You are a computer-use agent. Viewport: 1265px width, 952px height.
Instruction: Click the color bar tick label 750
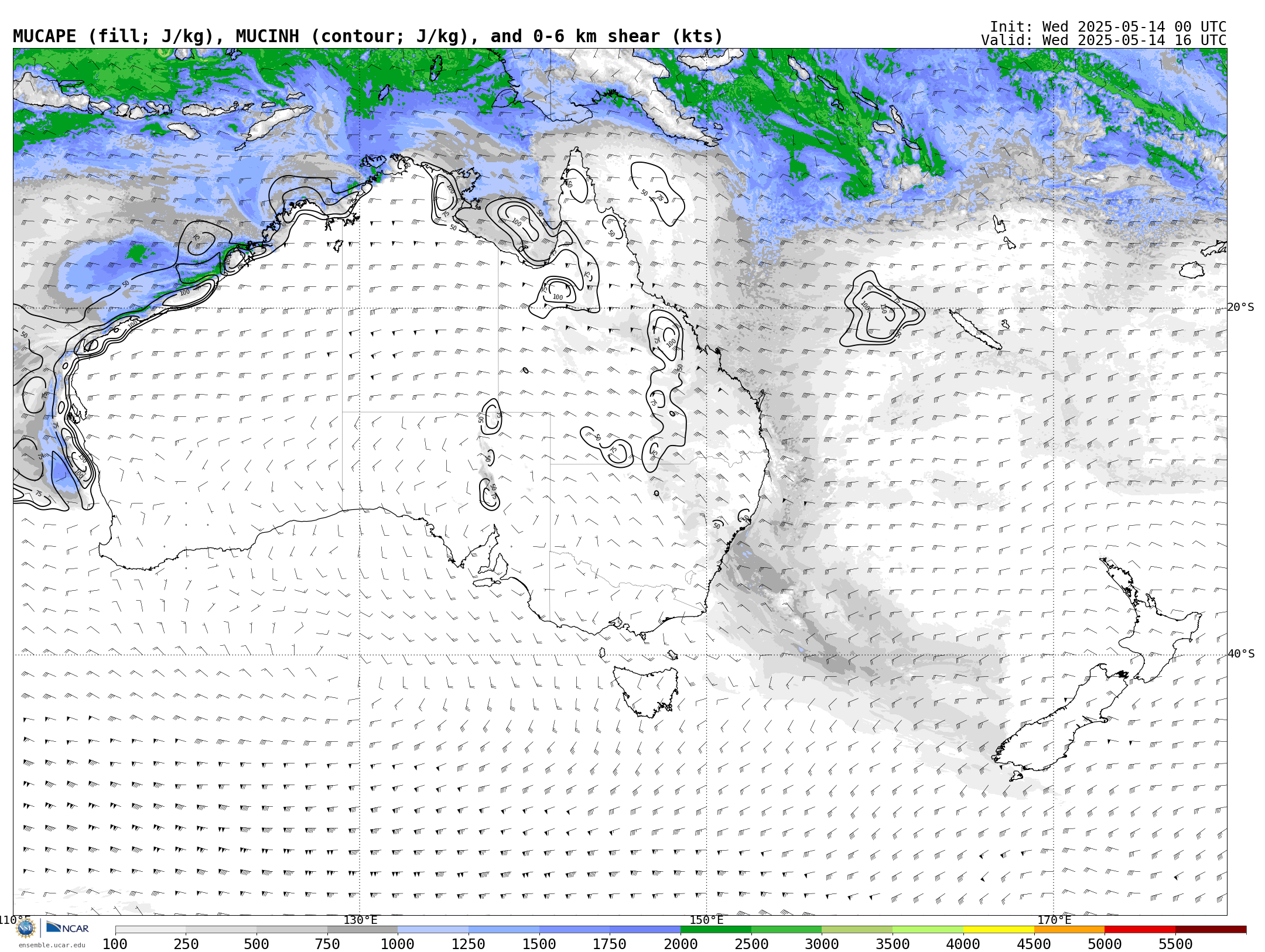click(x=327, y=944)
